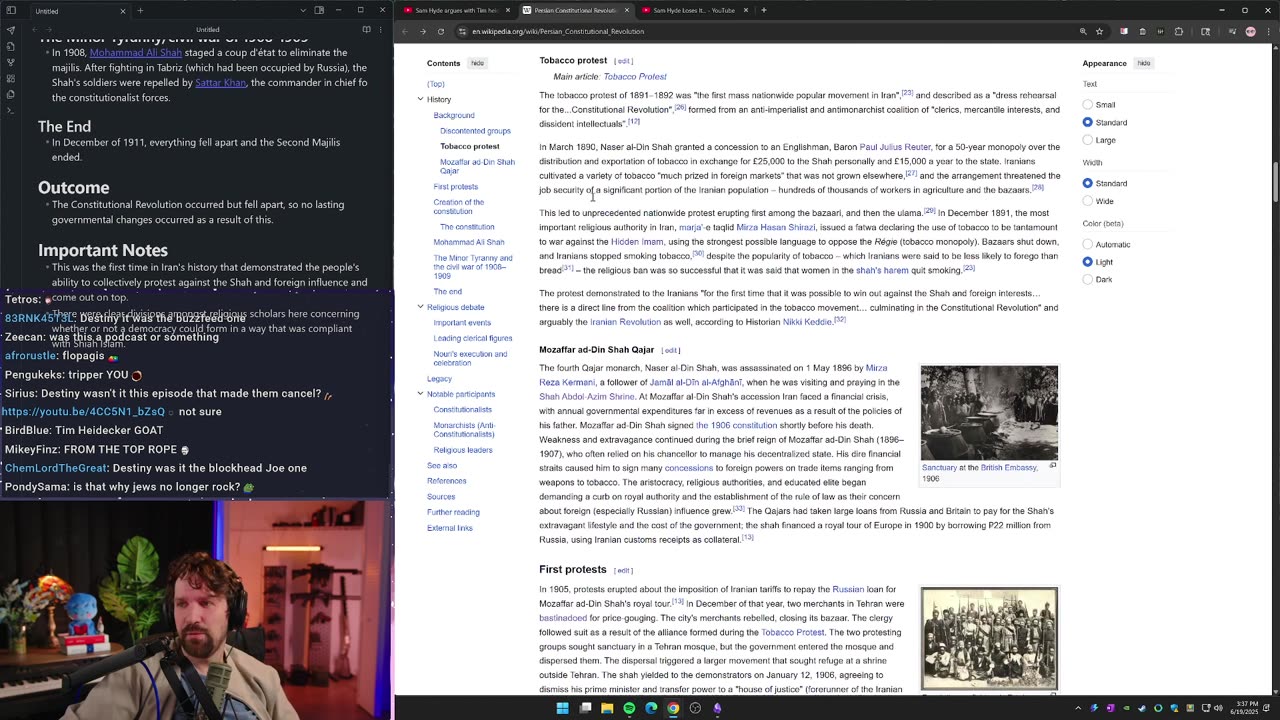Reload the Wikipedia page
1280x720 pixels.
pyautogui.click(x=440, y=31)
